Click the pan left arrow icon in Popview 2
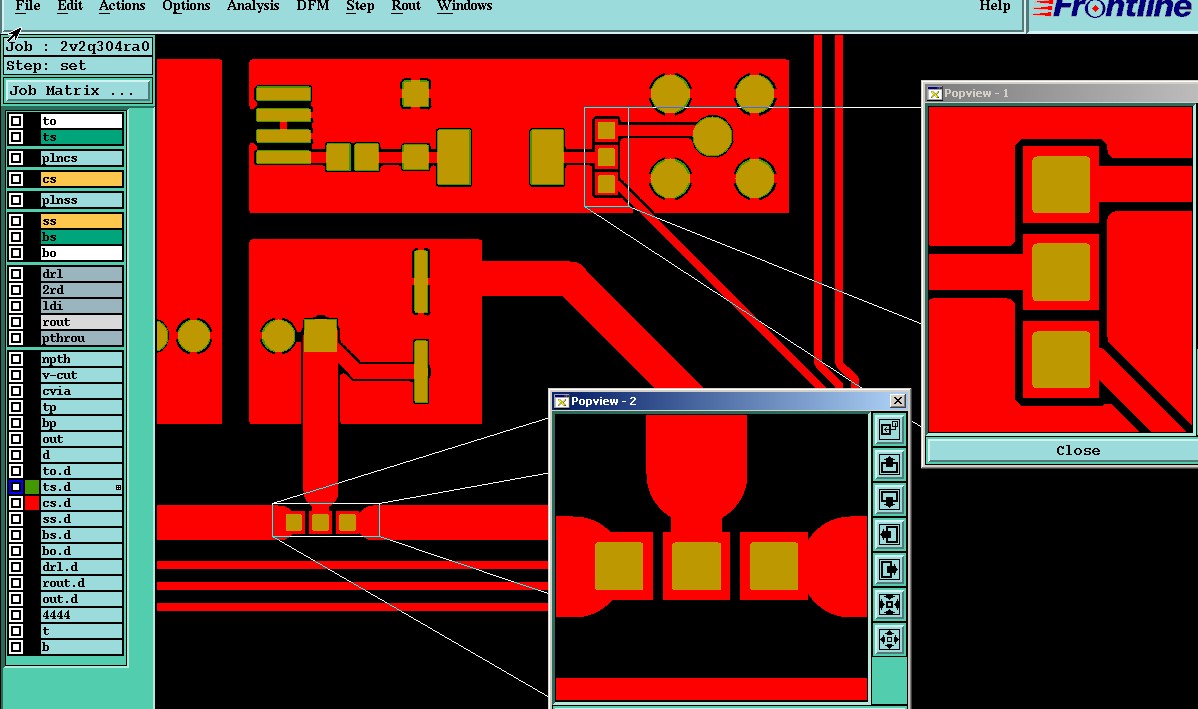 (889, 534)
